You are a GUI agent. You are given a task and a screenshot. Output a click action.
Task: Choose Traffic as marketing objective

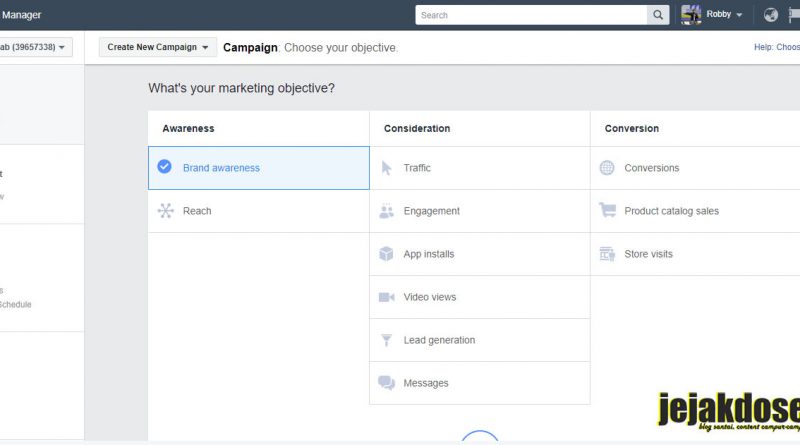pyautogui.click(x=480, y=168)
